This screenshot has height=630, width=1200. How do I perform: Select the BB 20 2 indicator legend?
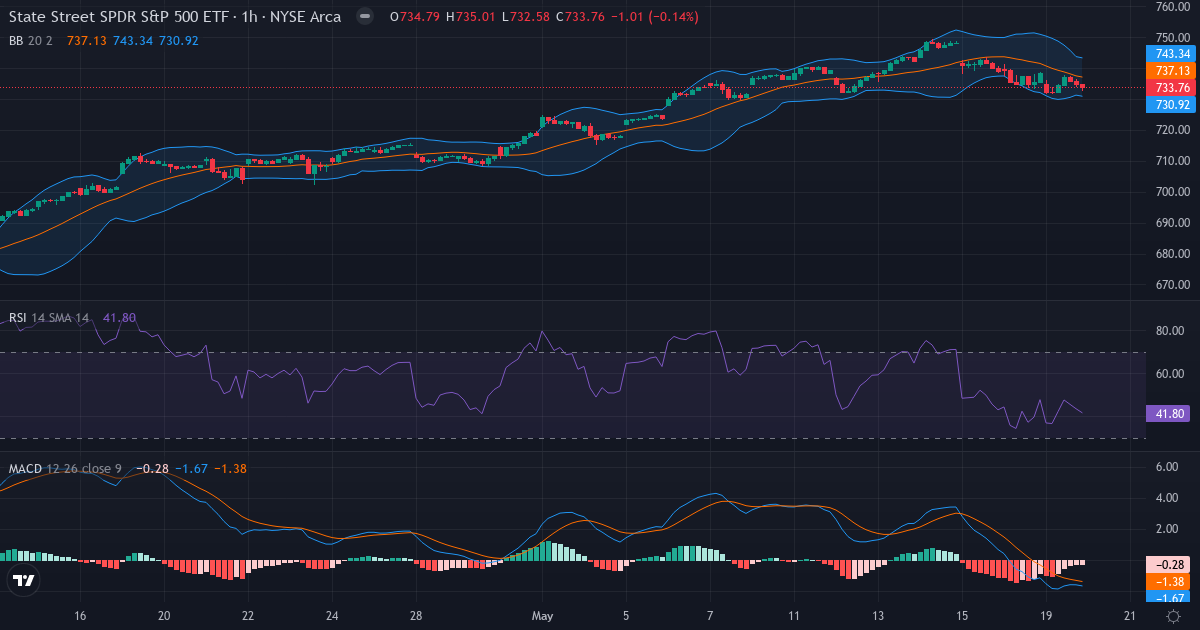(32, 40)
